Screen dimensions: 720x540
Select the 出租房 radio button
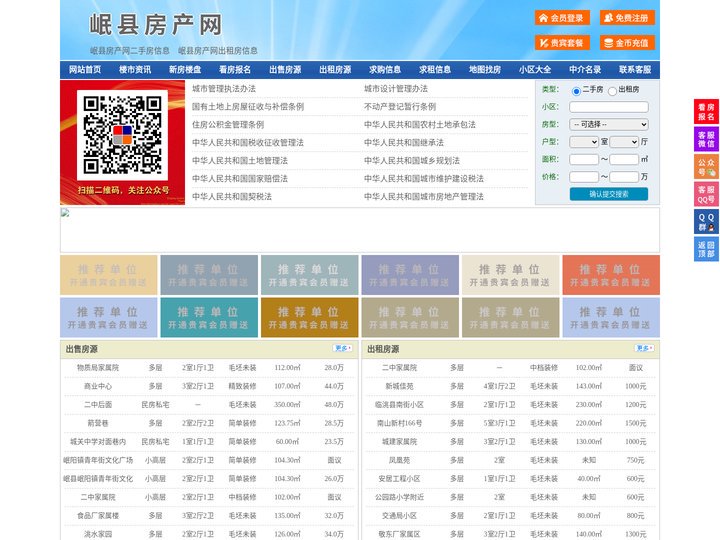(612, 91)
